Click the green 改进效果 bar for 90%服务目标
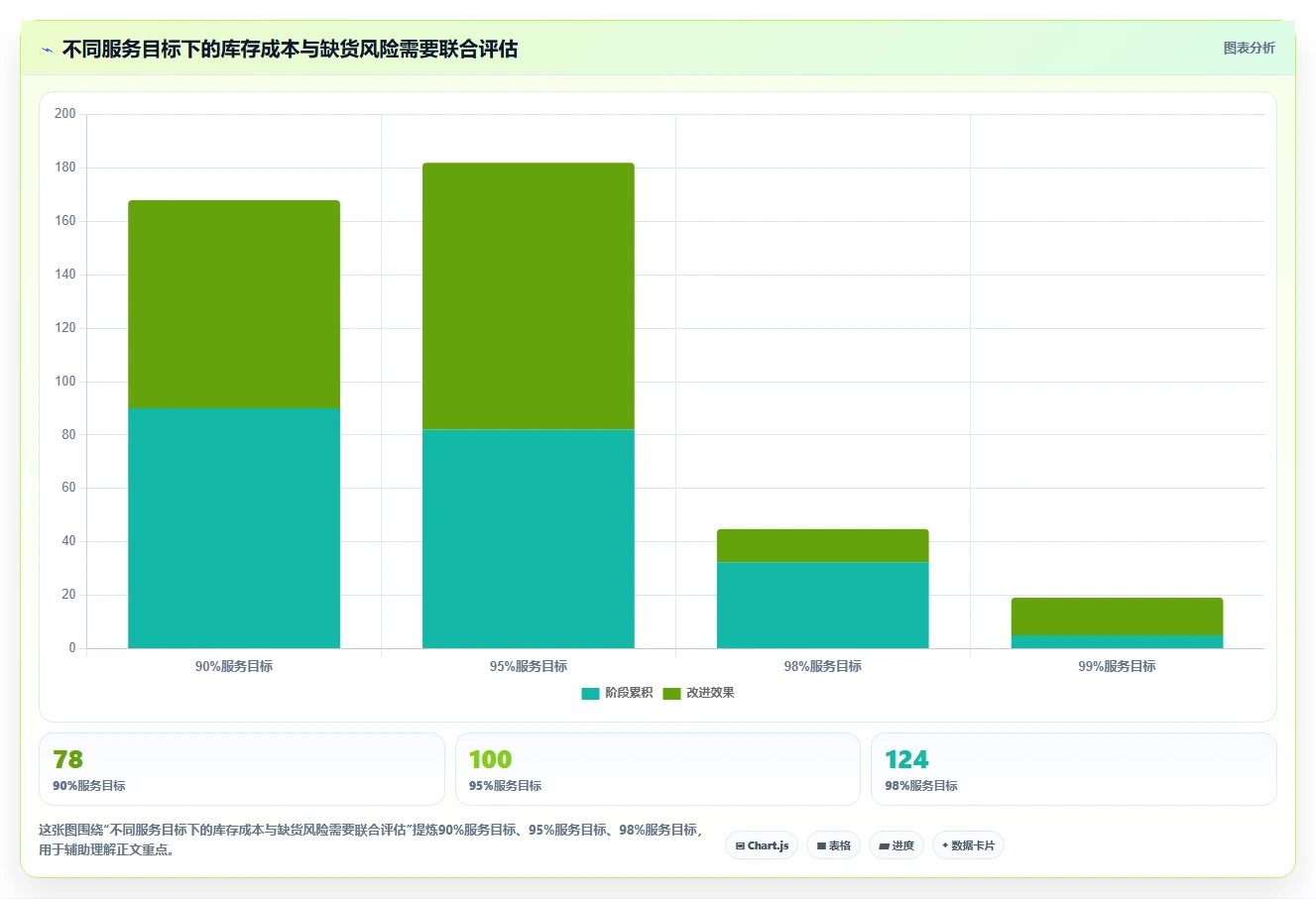Screen dimensions: 1316x899 (234, 304)
